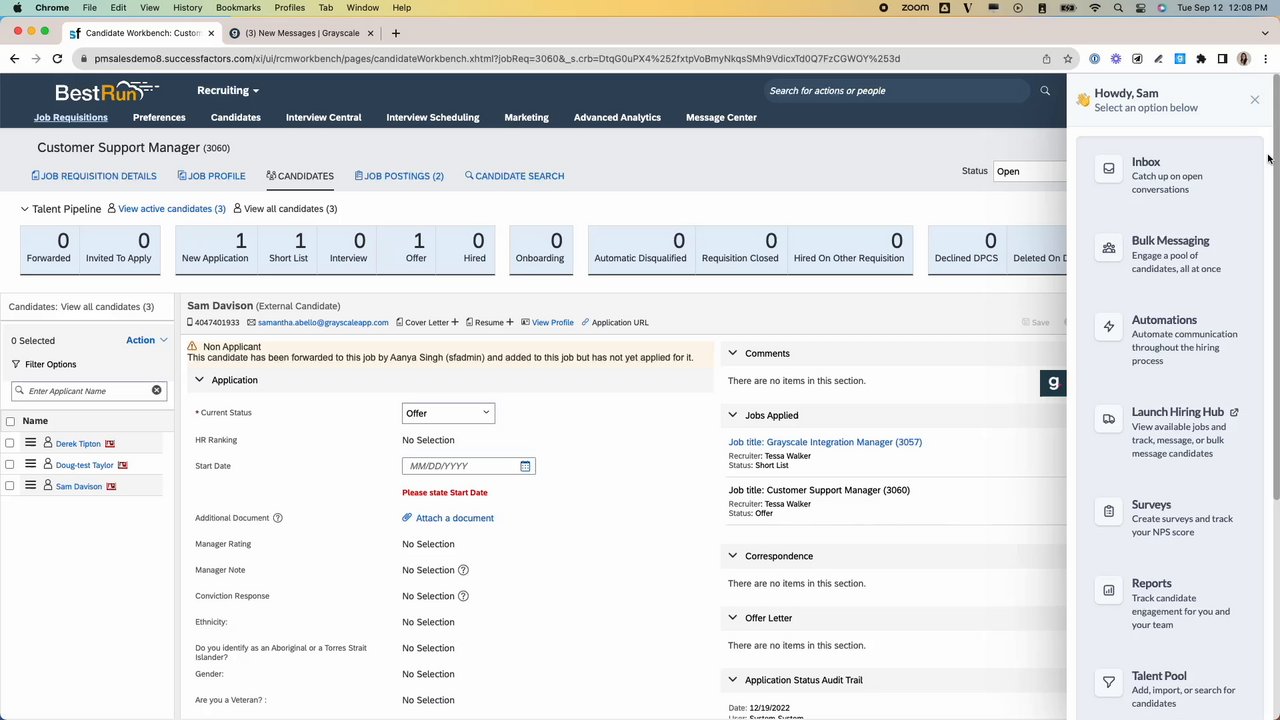Tick the checkbox for Sam Davison

[x=10, y=486]
